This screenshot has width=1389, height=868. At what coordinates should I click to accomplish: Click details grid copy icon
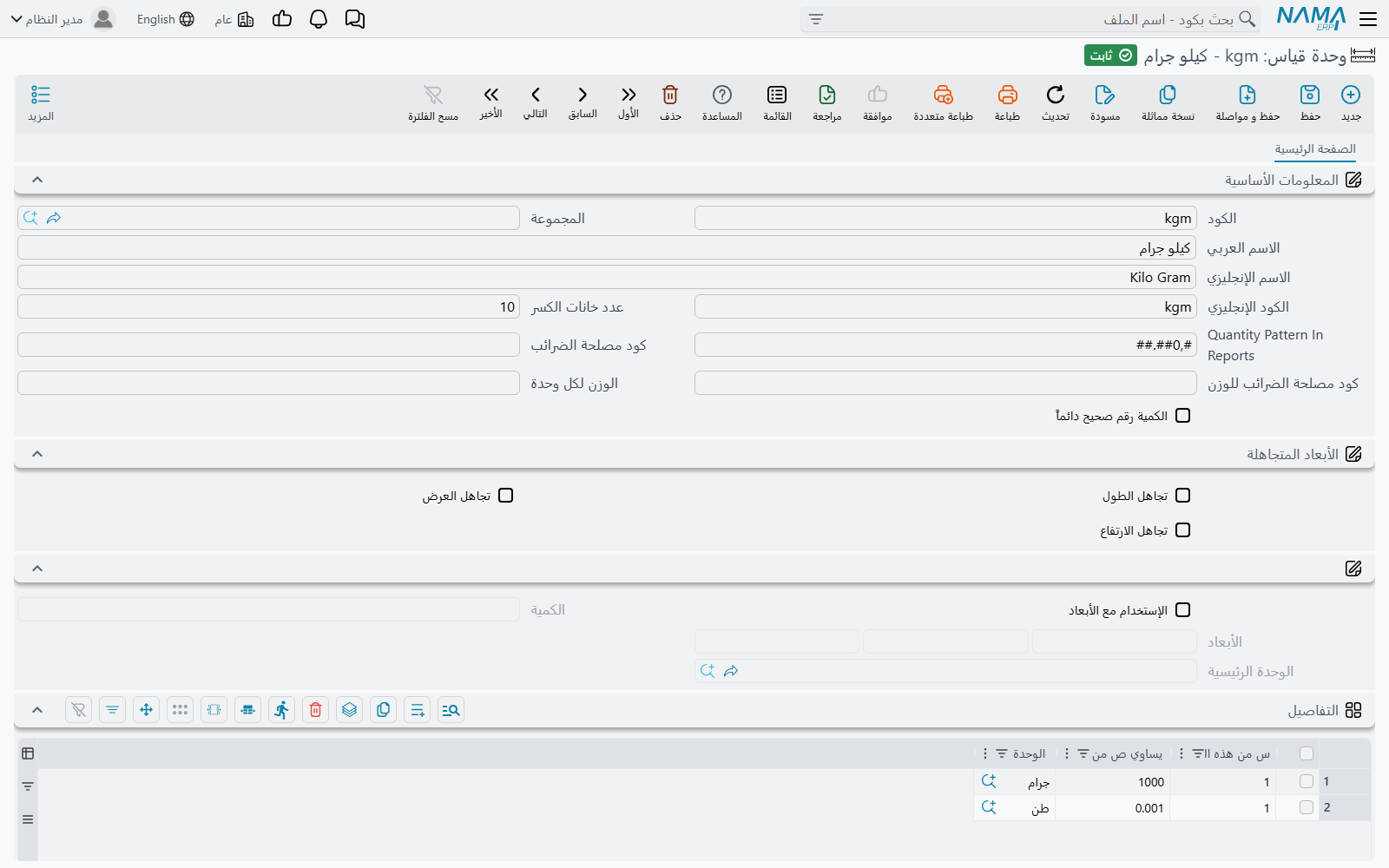[x=383, y=710]
